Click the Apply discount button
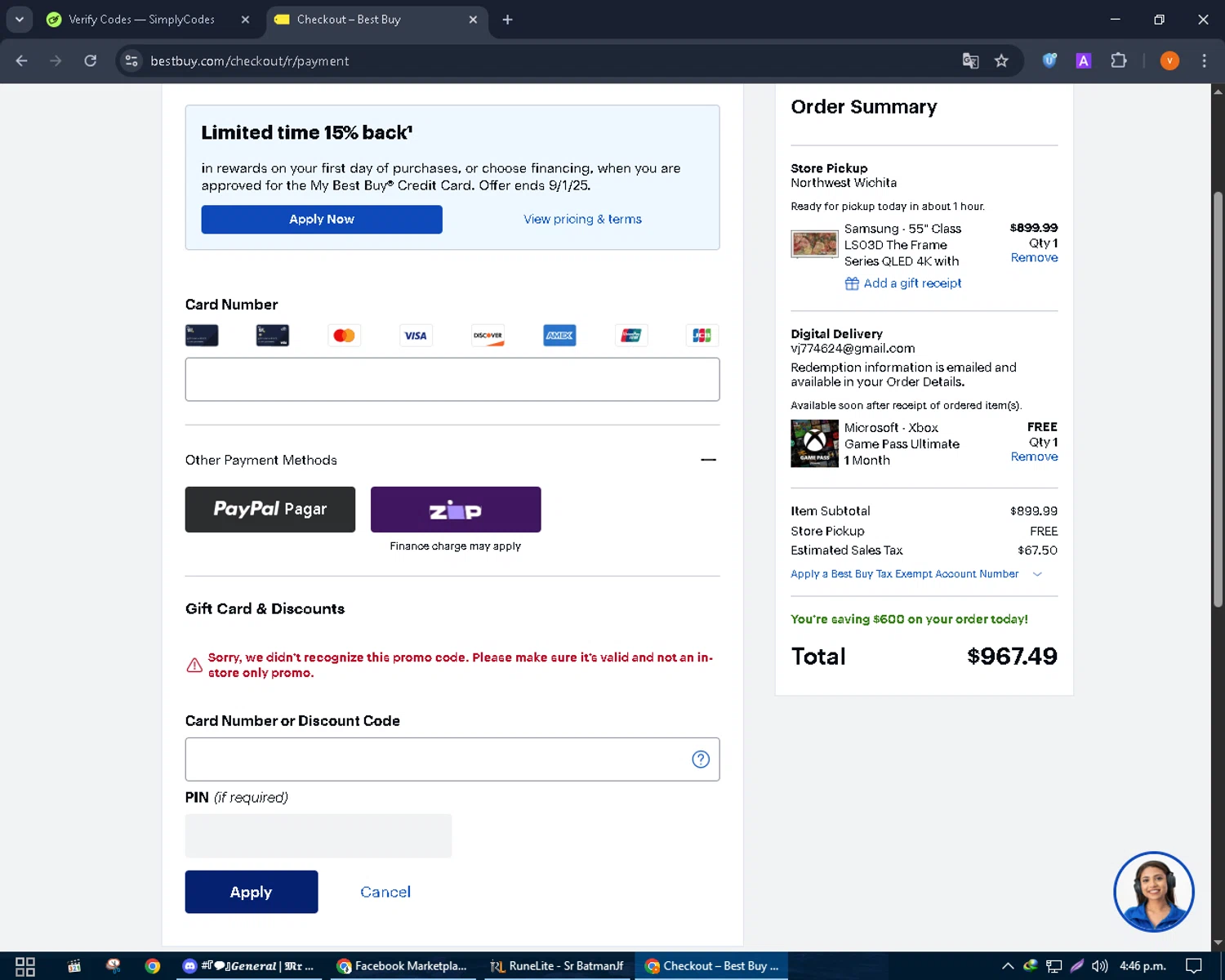This screenshot has width=1225, height=980. click(252, 892)
